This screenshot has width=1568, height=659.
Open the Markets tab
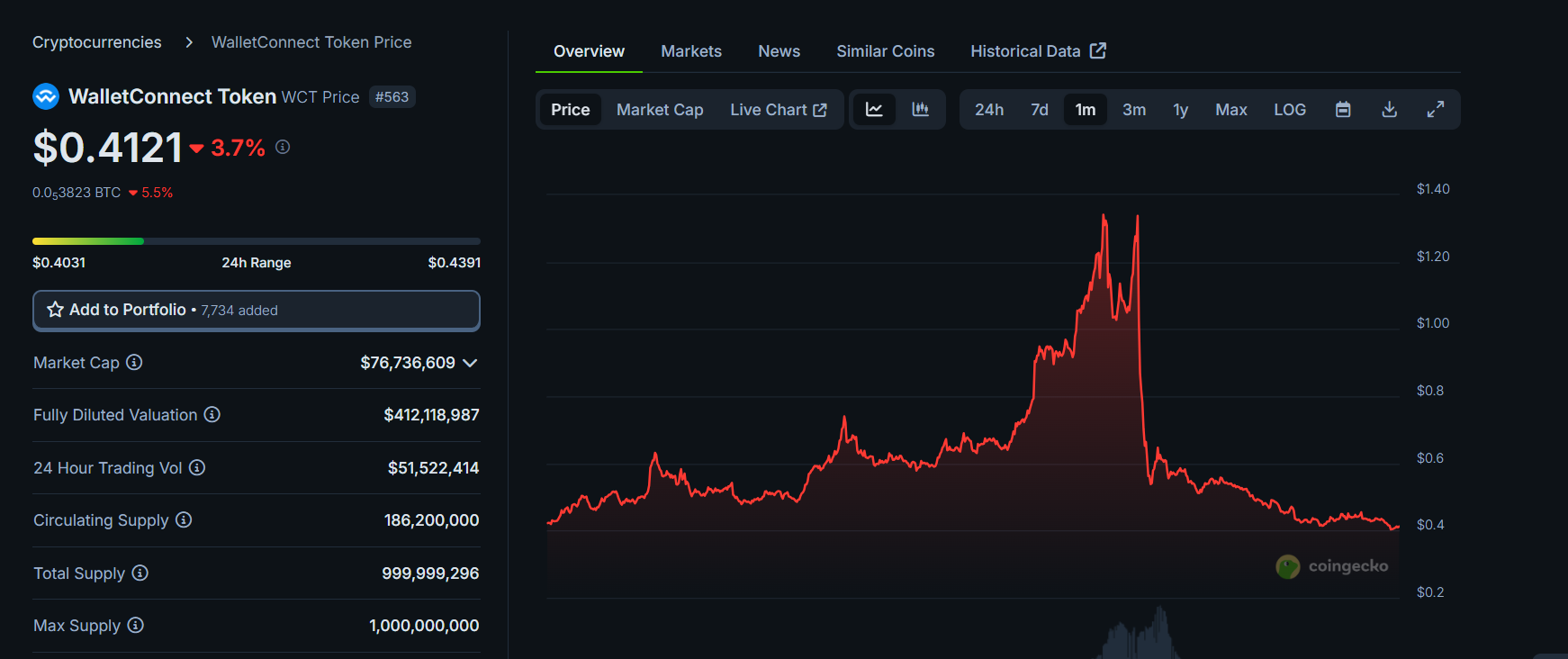point(691,51)
